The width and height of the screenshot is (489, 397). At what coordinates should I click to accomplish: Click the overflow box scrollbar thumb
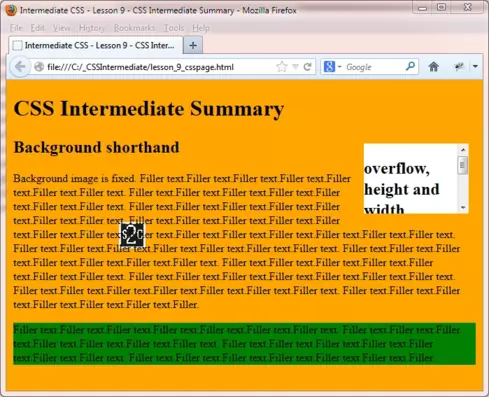(x=463, y=165)
